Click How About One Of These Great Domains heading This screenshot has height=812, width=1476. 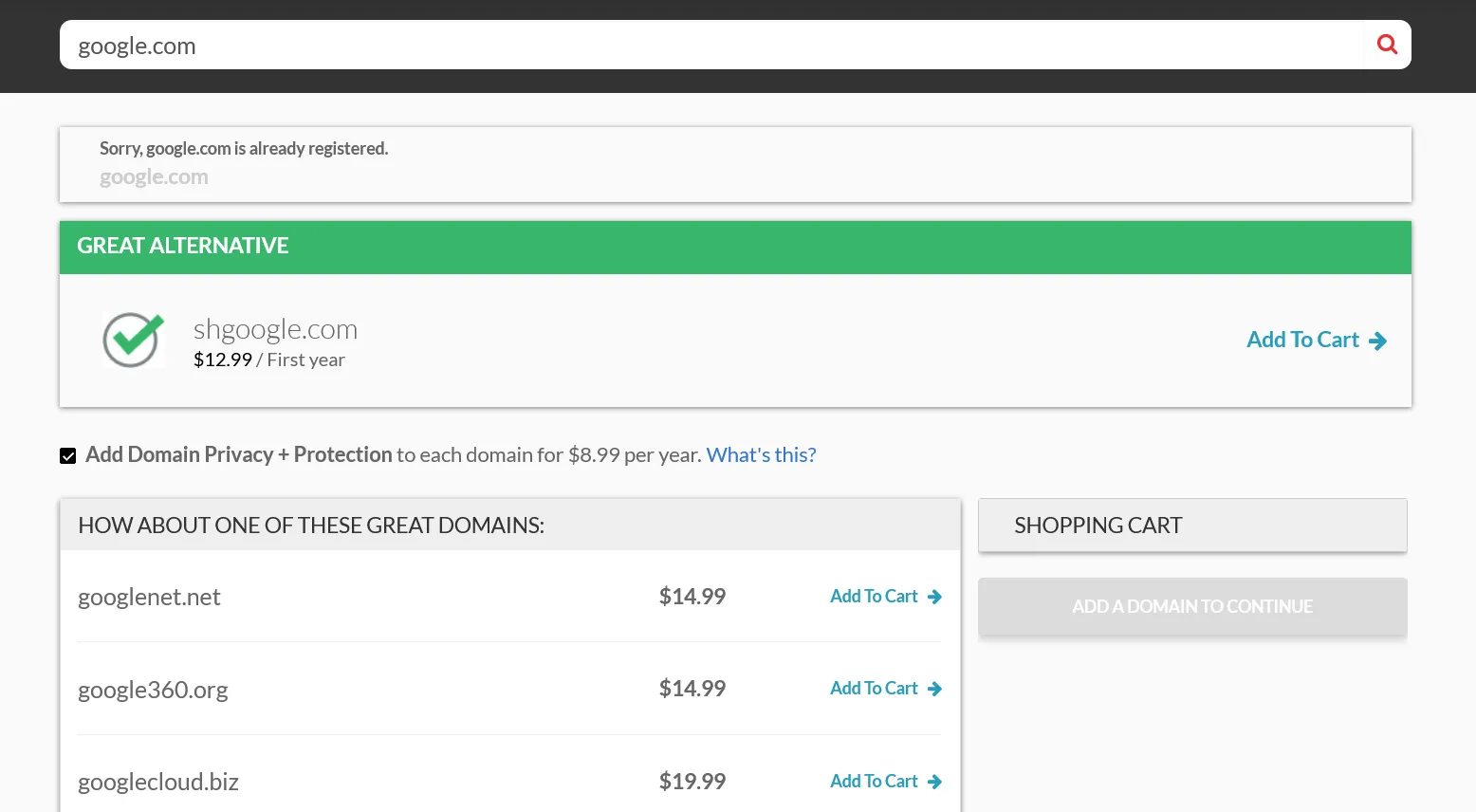(x=311, y=526)
